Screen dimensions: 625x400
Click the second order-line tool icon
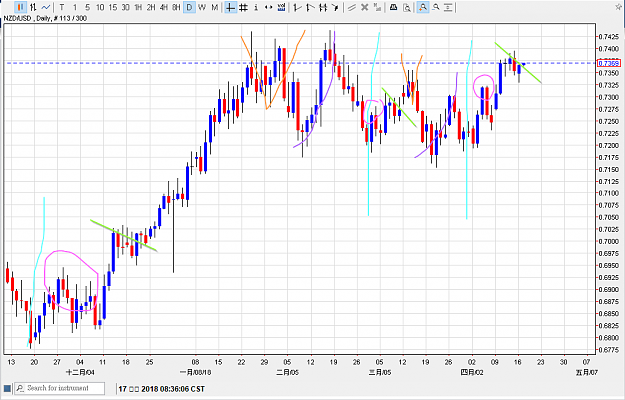point(310,7)
